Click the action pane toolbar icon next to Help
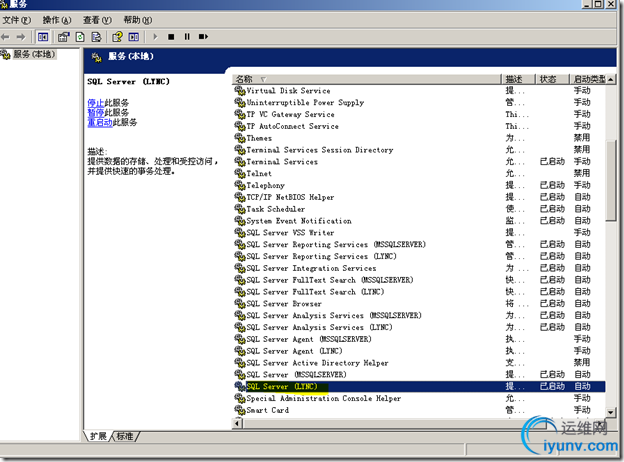The image size is (624, 462). pos(134,37)
